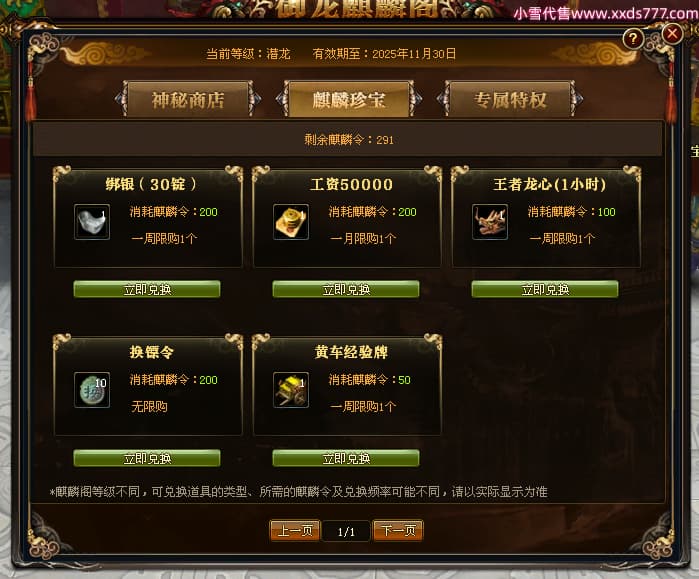Exchange the 换镖令 item

point(147,458)
